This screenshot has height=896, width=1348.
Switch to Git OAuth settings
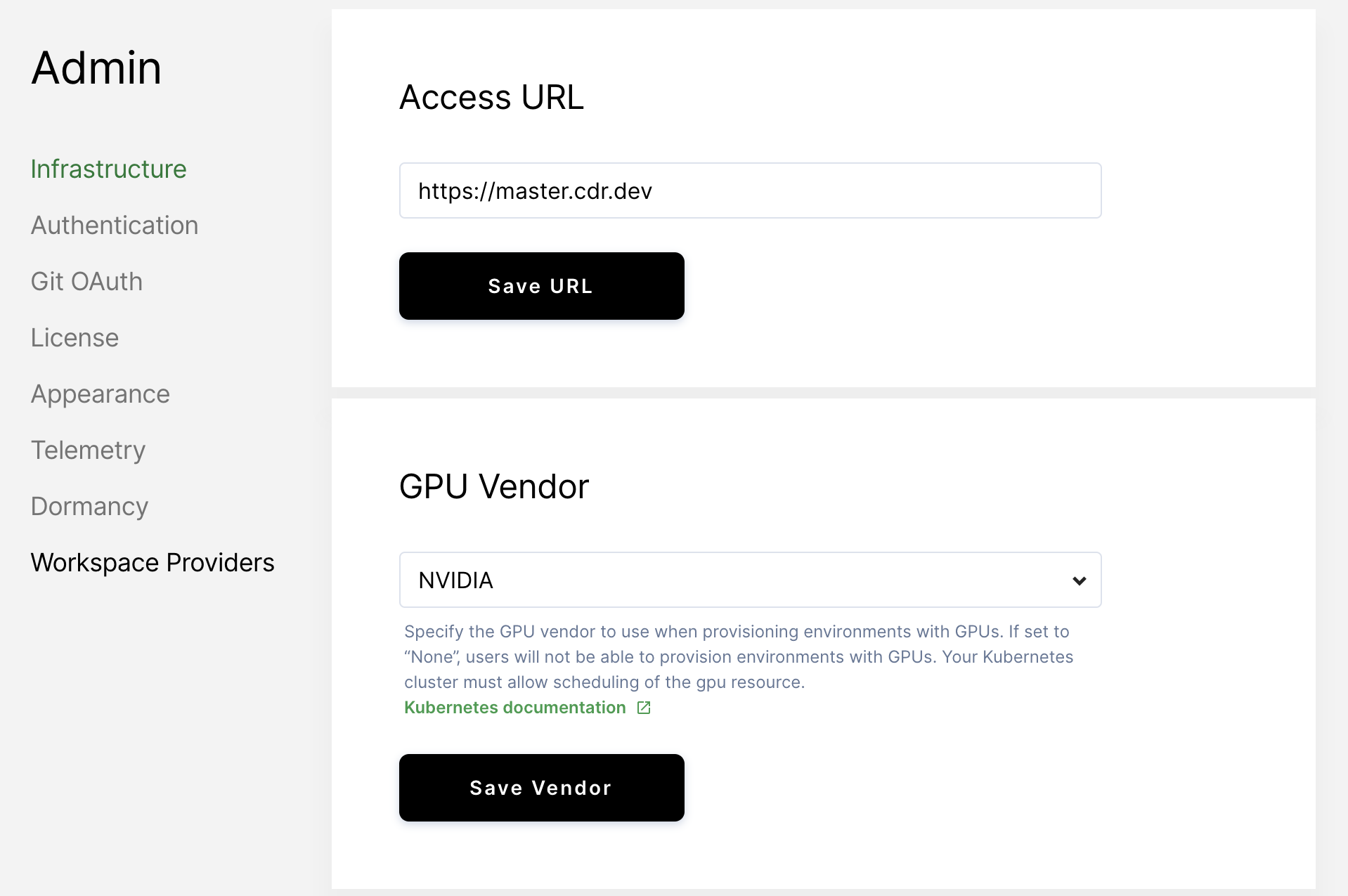86,281
